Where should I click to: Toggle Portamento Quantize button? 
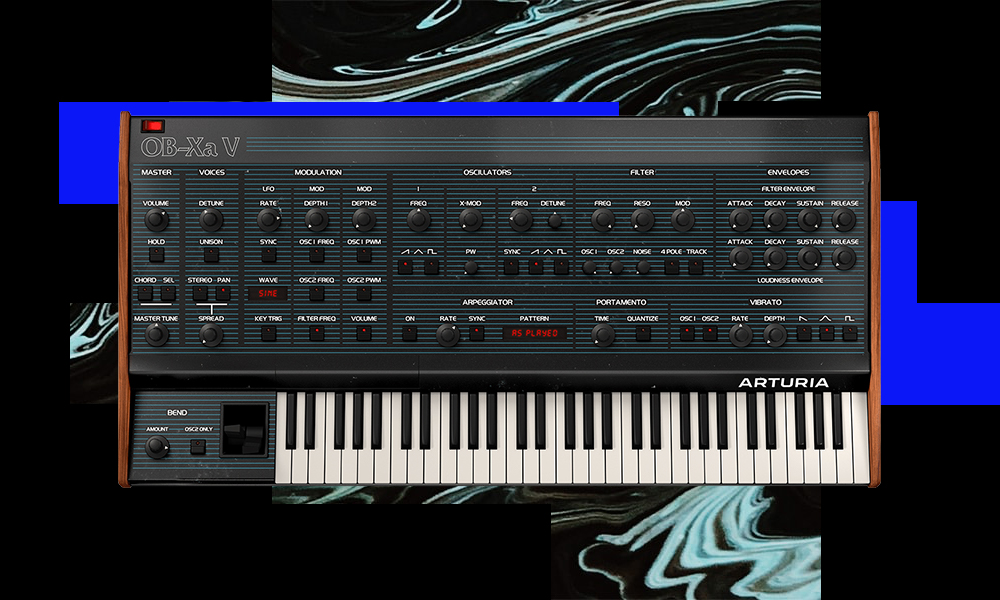point(642,333)
